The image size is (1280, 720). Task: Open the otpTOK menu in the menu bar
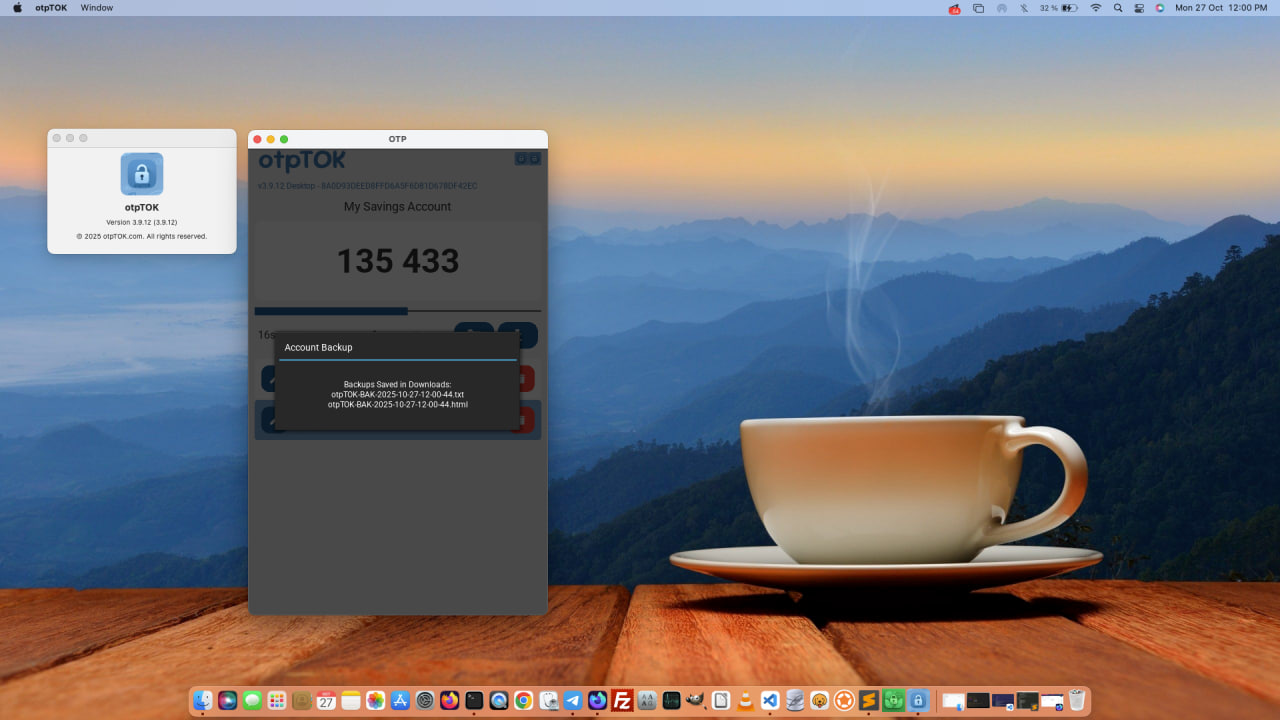pos(52,7)
